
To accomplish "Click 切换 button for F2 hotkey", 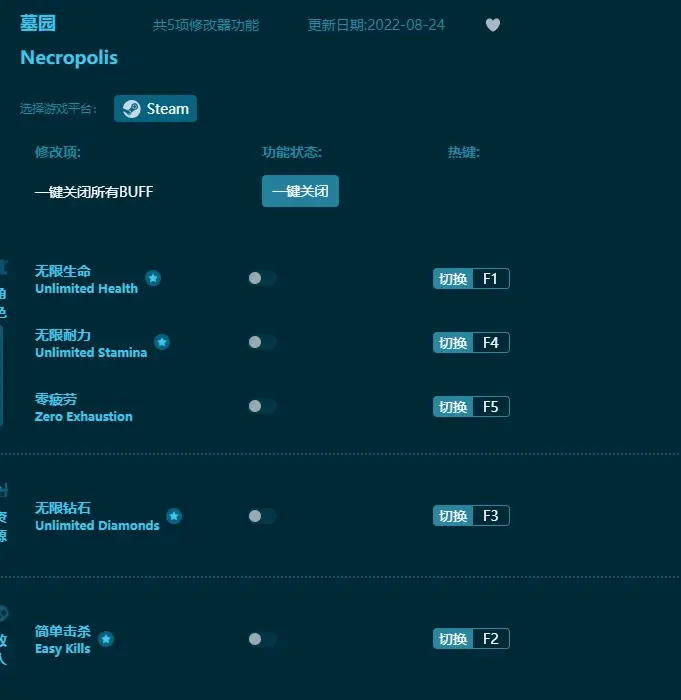I will coord(453,639).
